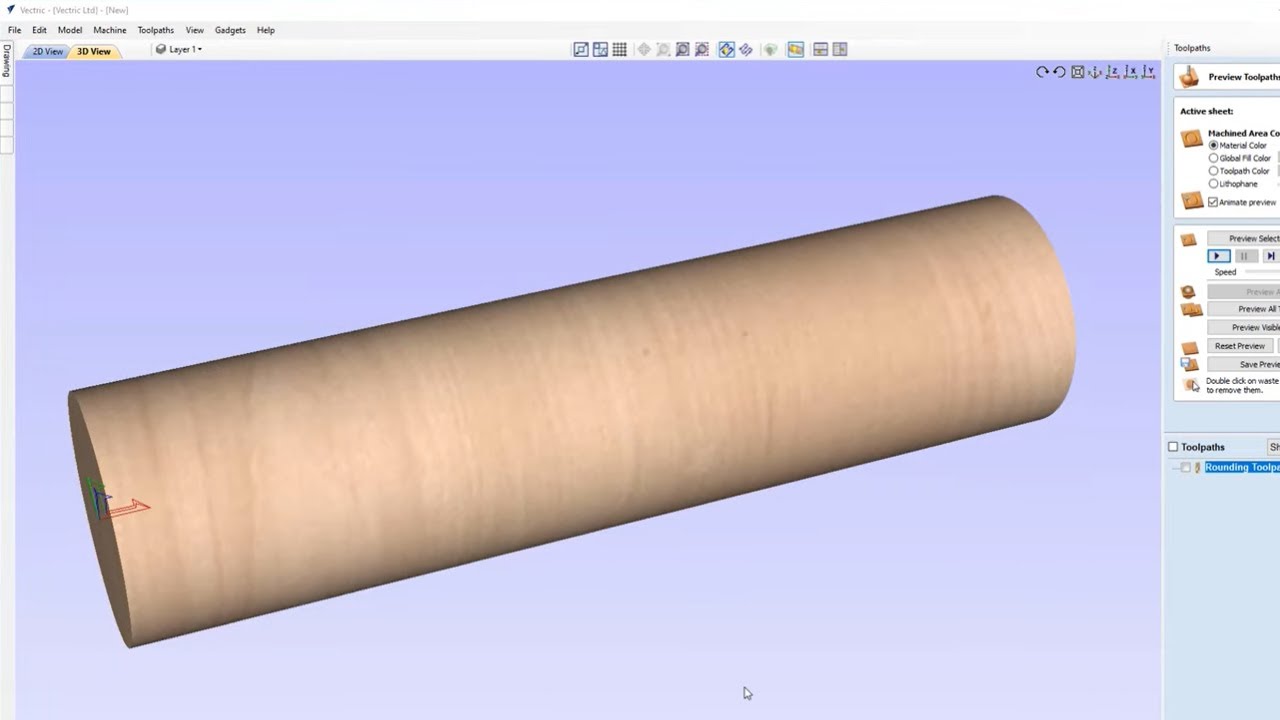1280x720 pixels.
Task: Select the isometric view axis icon
Action: click(x=1095, y=72)
